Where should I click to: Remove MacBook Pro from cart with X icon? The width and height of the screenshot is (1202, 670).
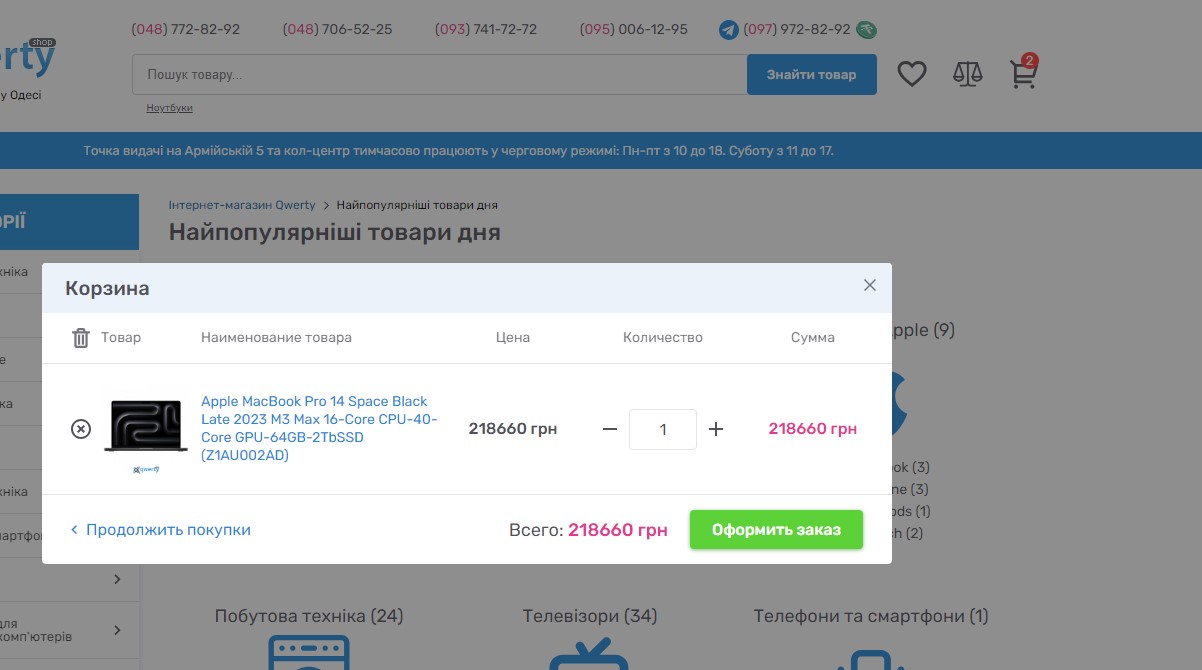(81, 429)
